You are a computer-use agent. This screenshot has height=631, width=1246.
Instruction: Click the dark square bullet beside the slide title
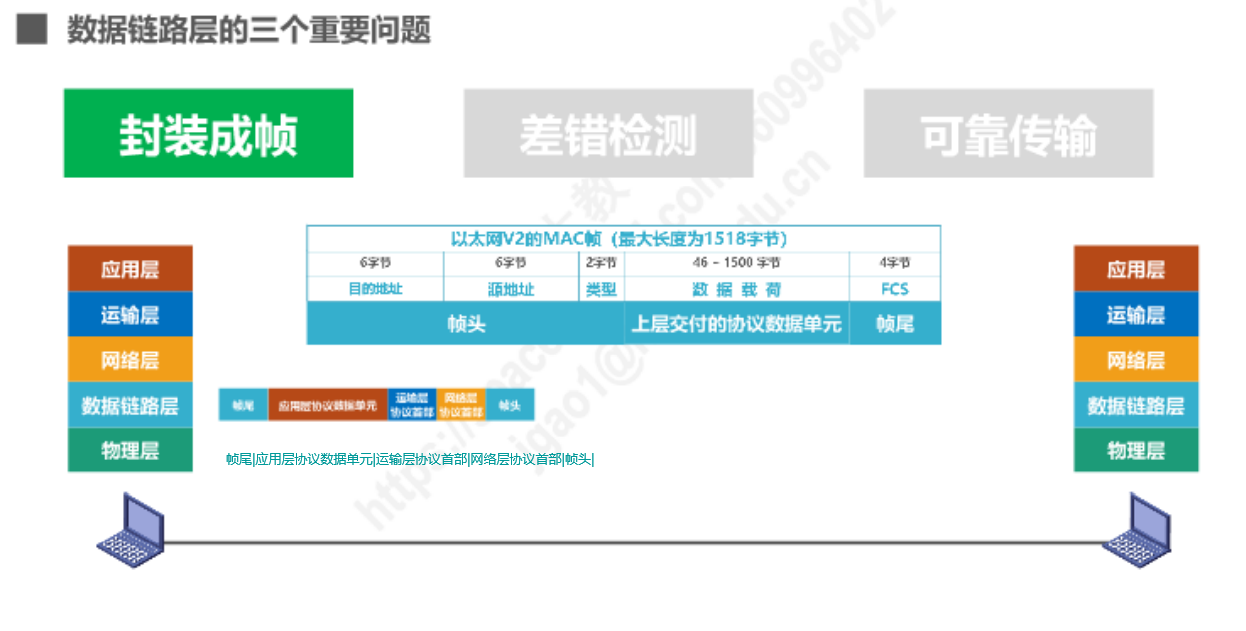click(32, 28)
